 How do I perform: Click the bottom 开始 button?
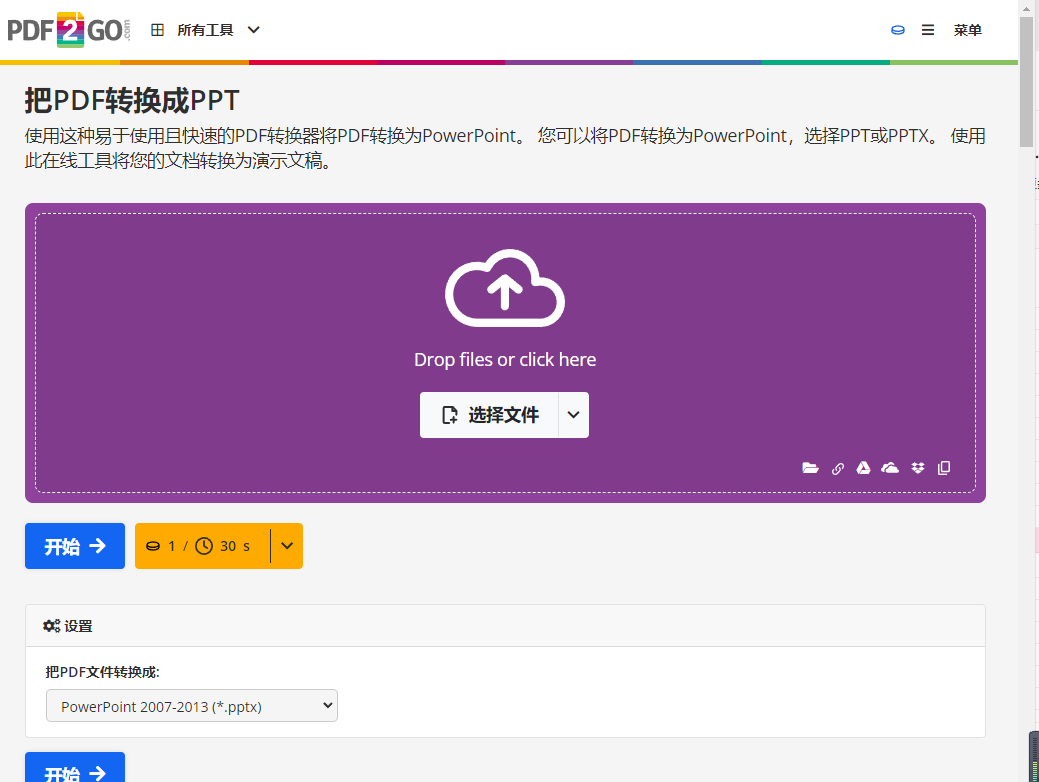click(x=75, y=769)
